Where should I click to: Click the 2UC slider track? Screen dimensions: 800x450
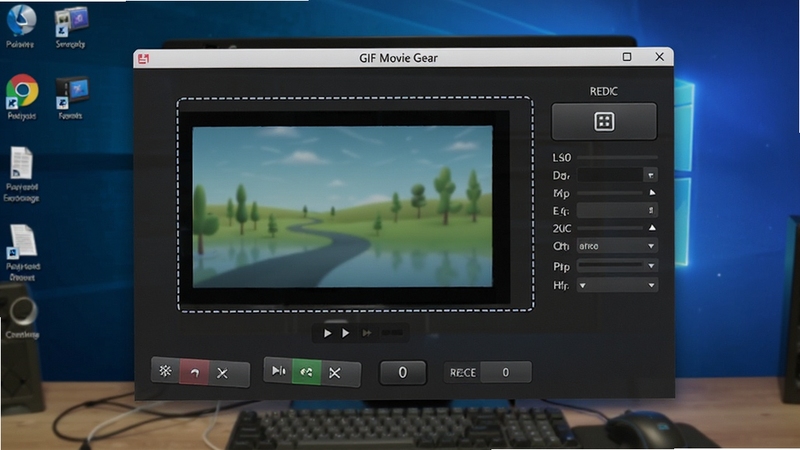pyautogui.click(x=610, y=228)
